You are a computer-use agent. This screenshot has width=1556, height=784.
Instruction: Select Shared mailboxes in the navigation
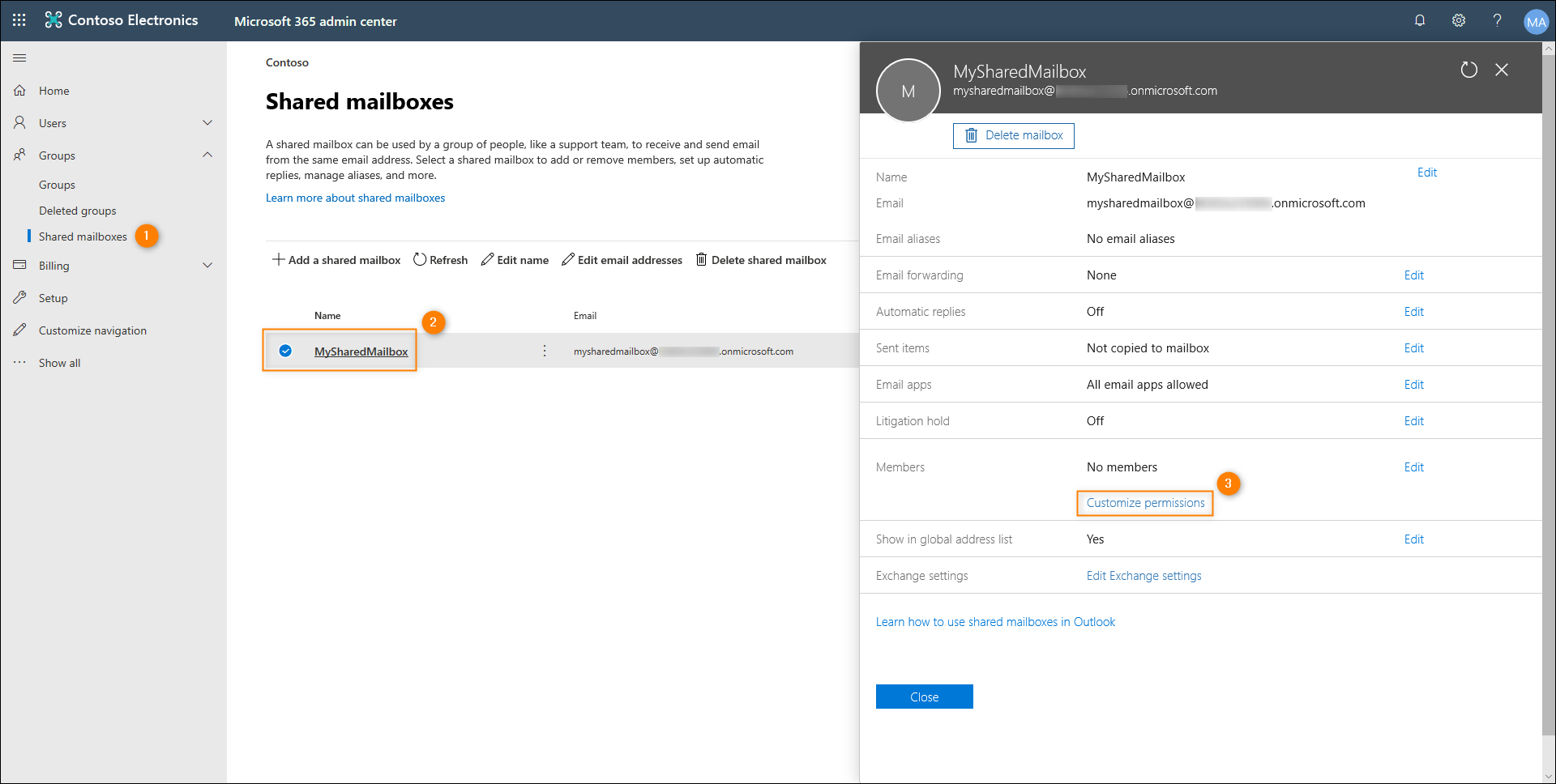[83, 236]
